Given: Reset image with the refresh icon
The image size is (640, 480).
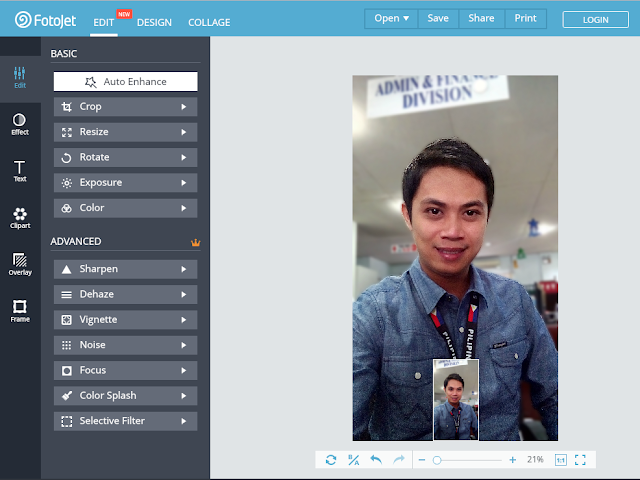Looking at the screenshot, I should [x=331, y=460].
